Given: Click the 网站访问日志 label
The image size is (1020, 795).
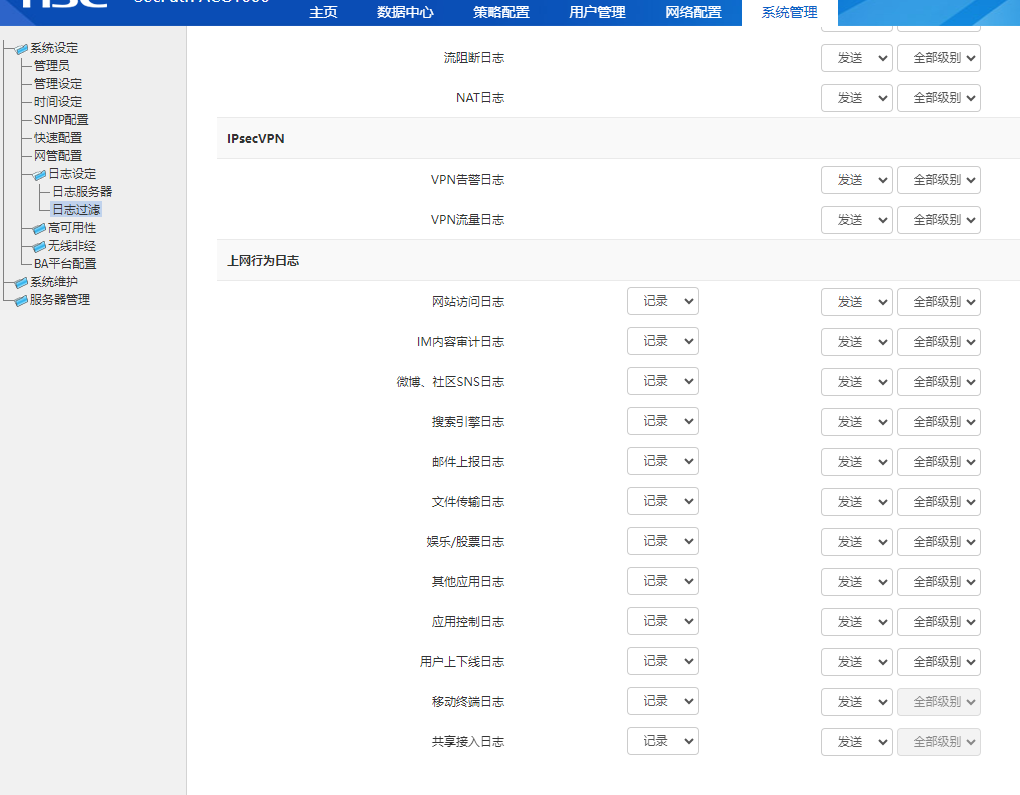Looking at the screenshot, I should tap(468, 302).
